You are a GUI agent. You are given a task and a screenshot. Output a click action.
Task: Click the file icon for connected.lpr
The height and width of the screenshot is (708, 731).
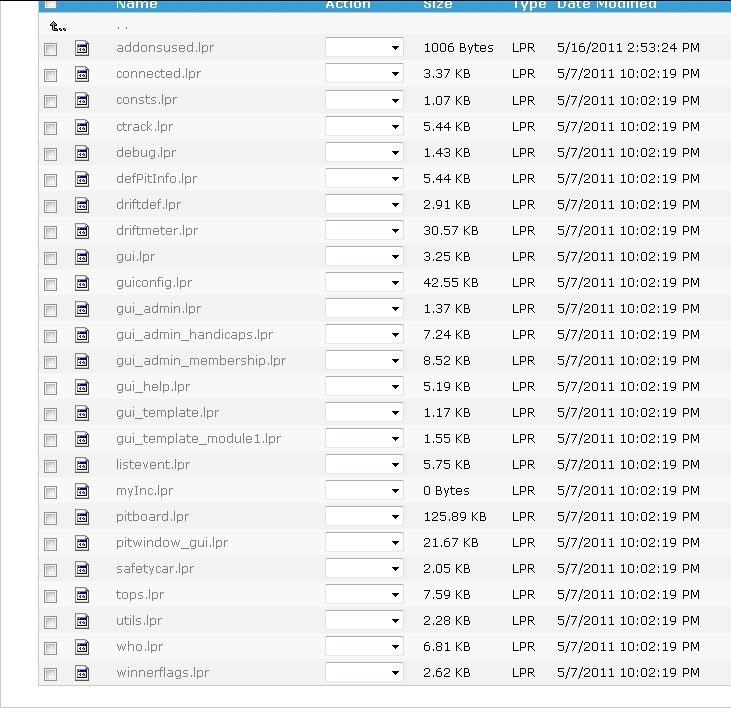(x=82, y=74)
